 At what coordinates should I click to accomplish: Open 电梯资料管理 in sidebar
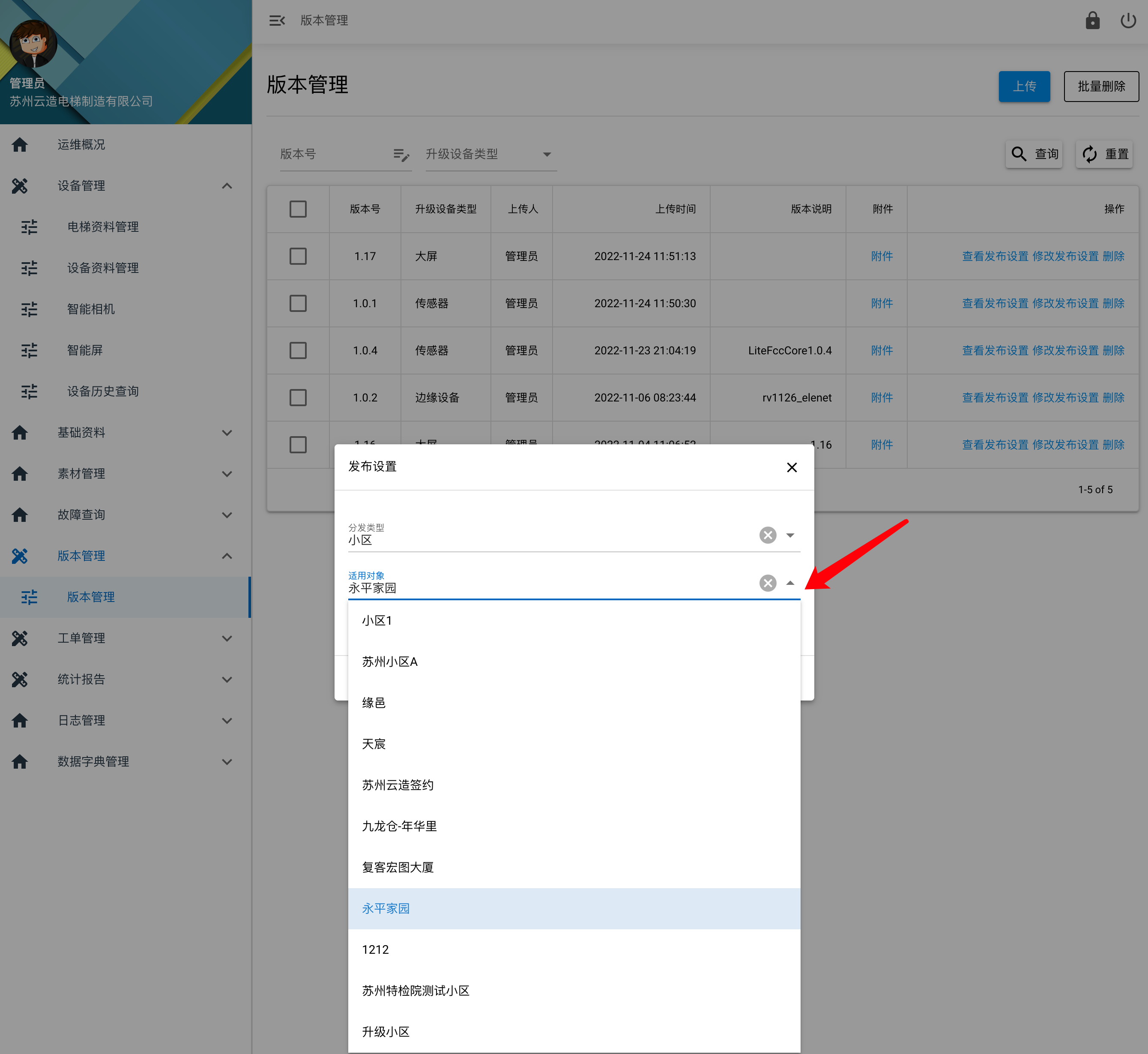103,227
